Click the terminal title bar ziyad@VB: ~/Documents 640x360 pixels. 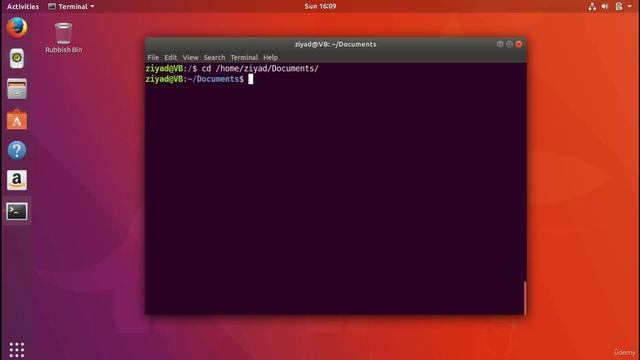(336, 44)
